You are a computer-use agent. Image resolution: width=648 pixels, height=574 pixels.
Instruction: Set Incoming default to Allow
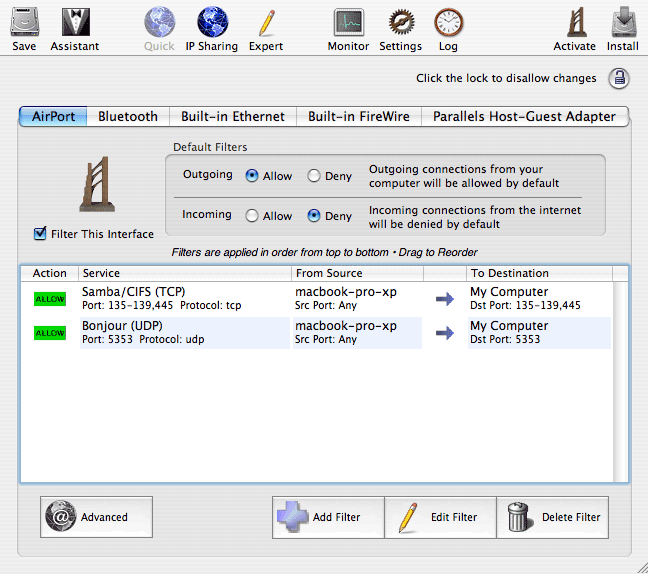point(252,216)
